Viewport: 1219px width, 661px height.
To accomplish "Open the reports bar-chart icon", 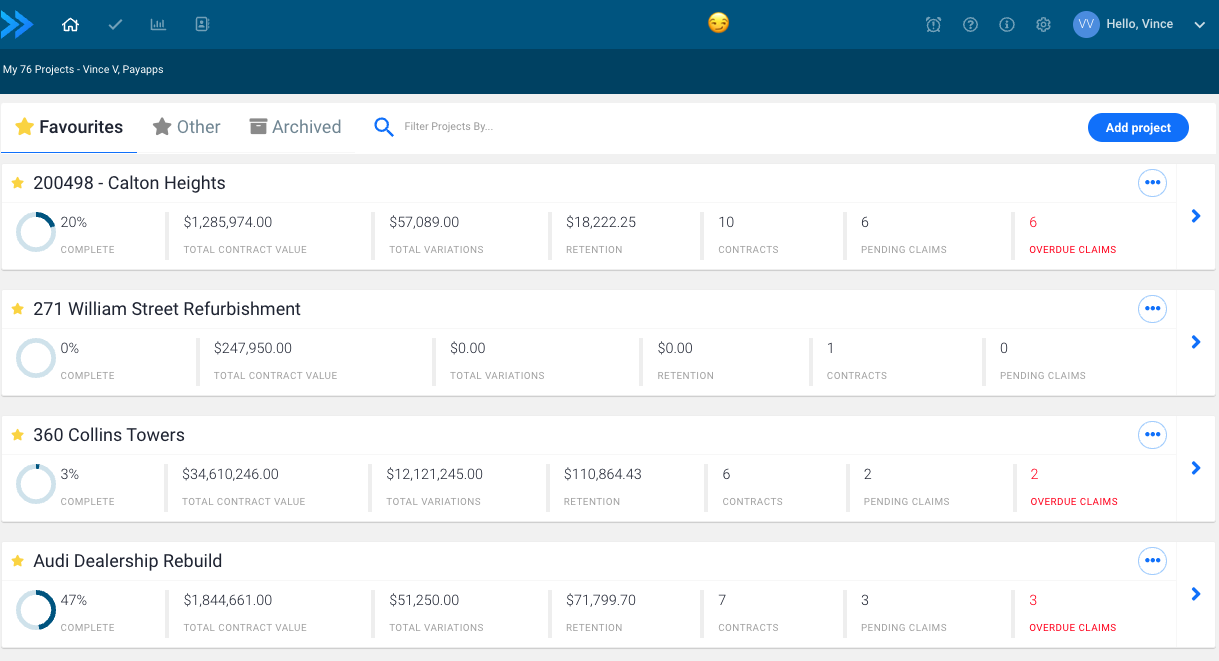I will 157,23.
